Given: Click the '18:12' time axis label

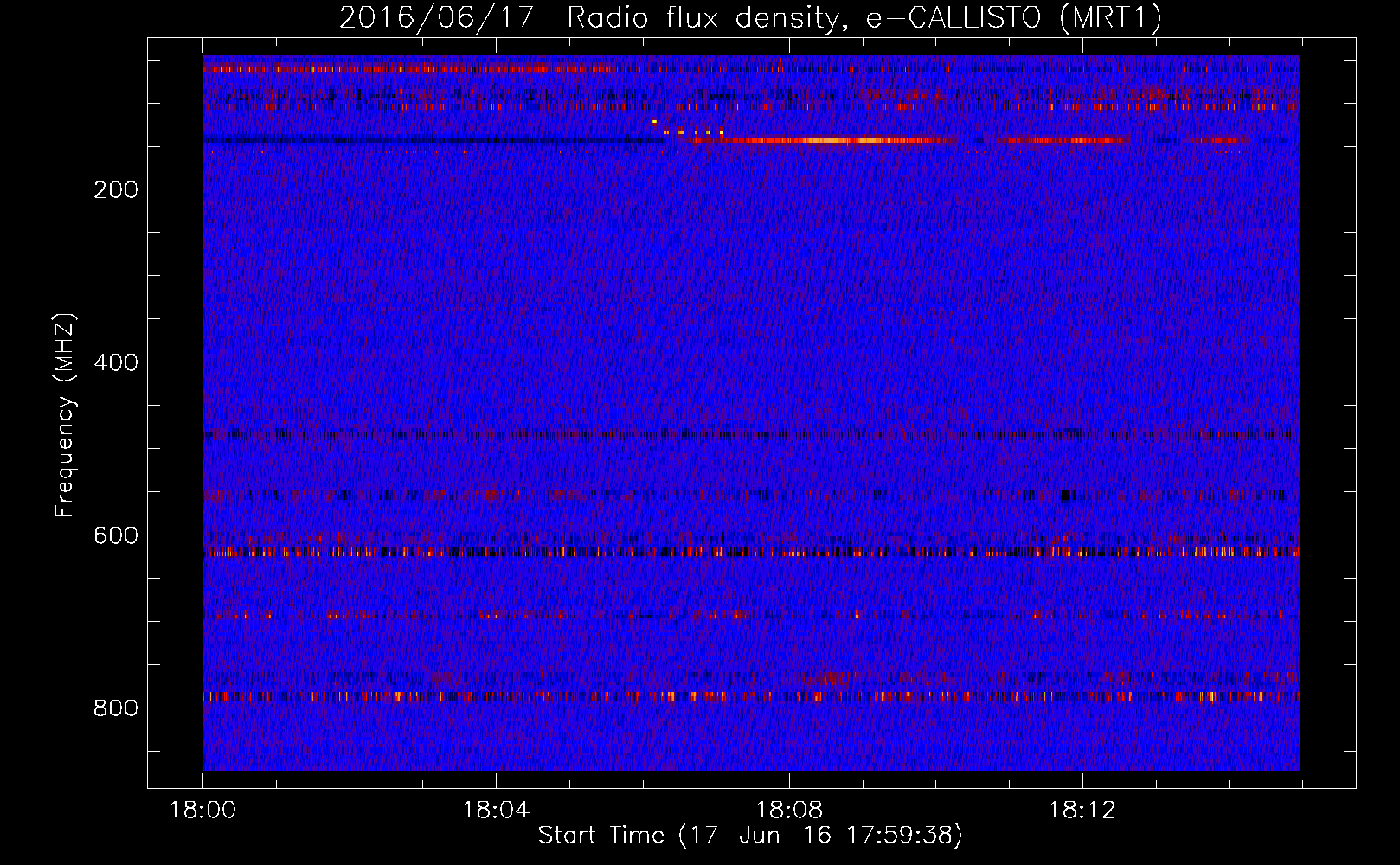Looking at the screenshot, I should pyautogui.click(x=1082, y=811).
